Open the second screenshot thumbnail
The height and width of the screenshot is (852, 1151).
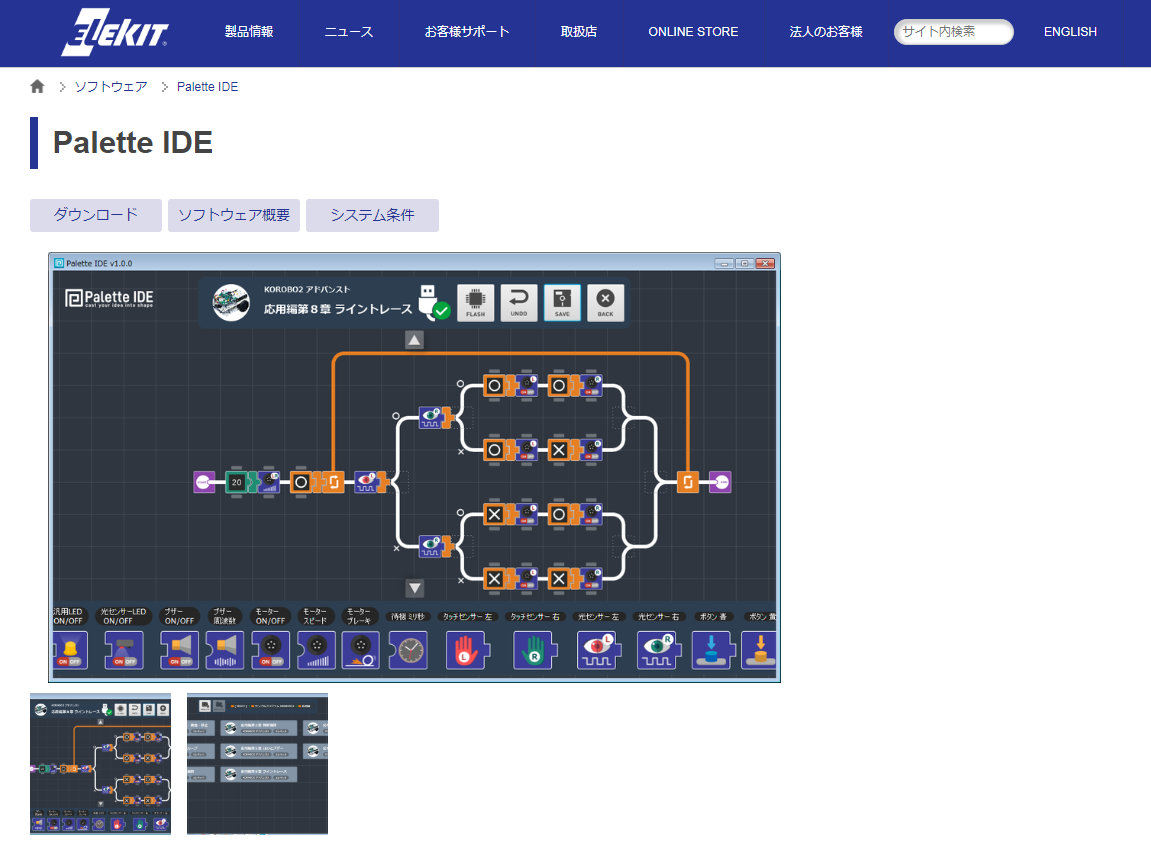(x=257, y=763)
